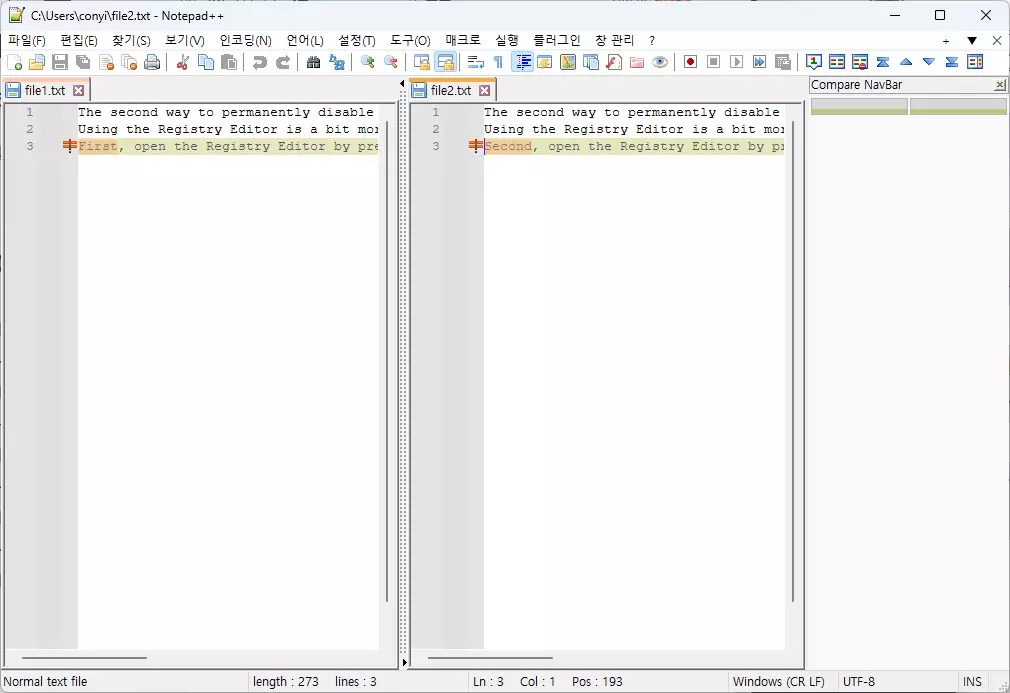This screenshot has height=693, width=1010.
Task: Zoom out with the magnifier minus icon
Action: pyautogui.click(x=391, y=62)
